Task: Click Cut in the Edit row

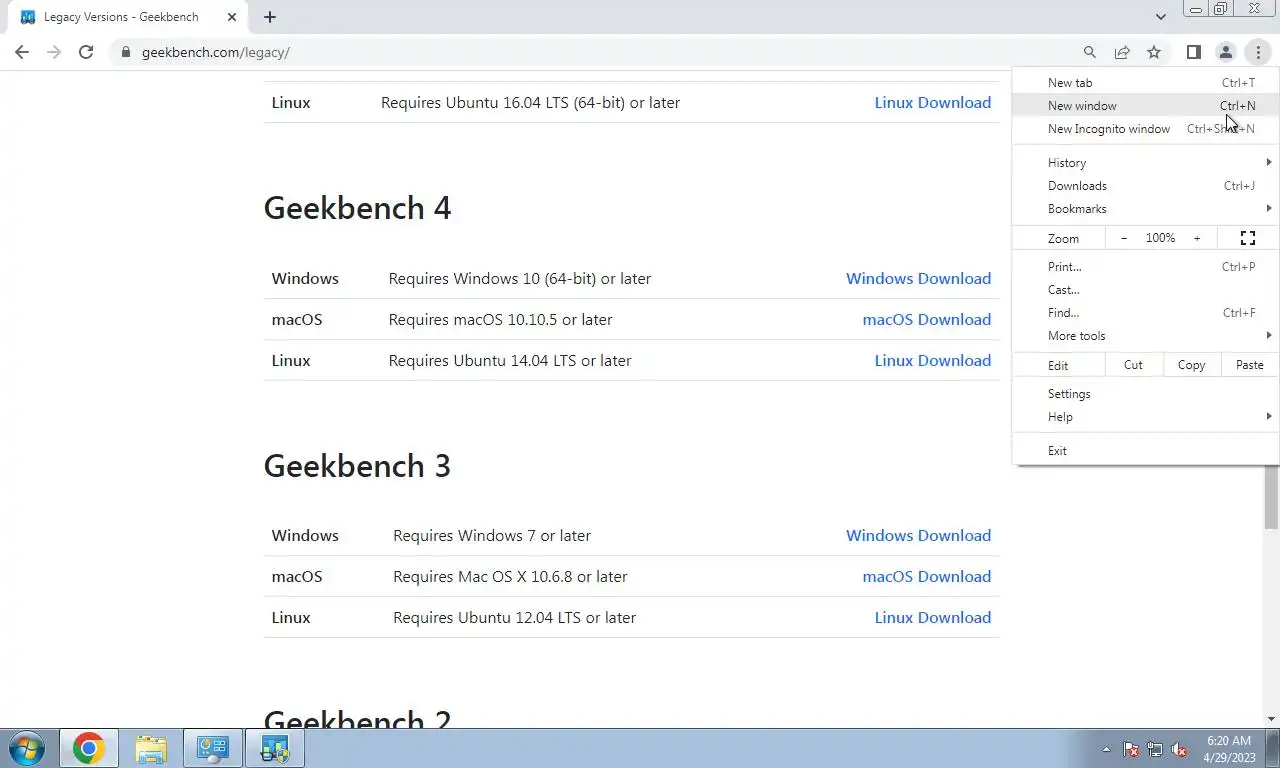Action: pos(1133,365)
